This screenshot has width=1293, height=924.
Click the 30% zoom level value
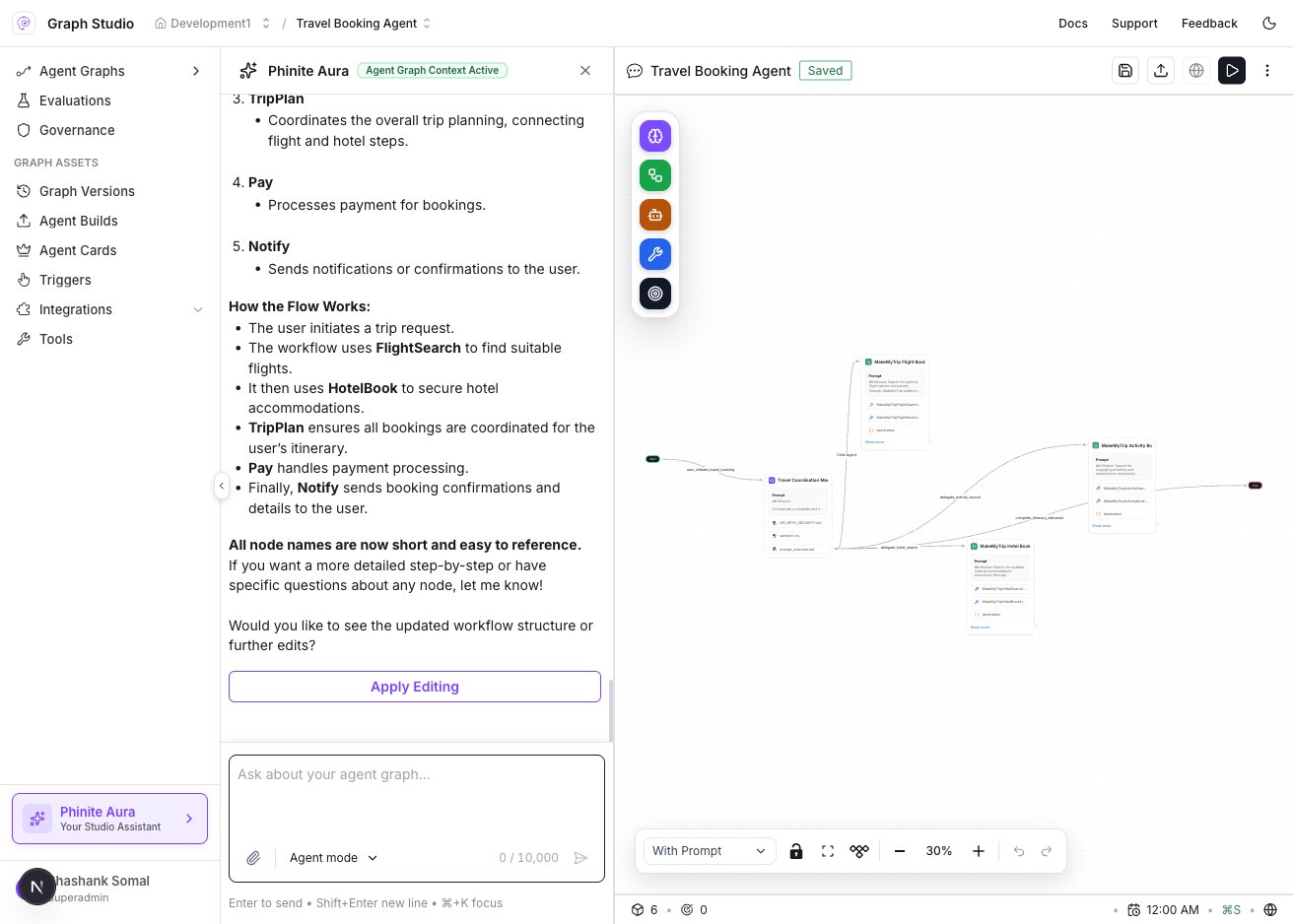point(939,851)
